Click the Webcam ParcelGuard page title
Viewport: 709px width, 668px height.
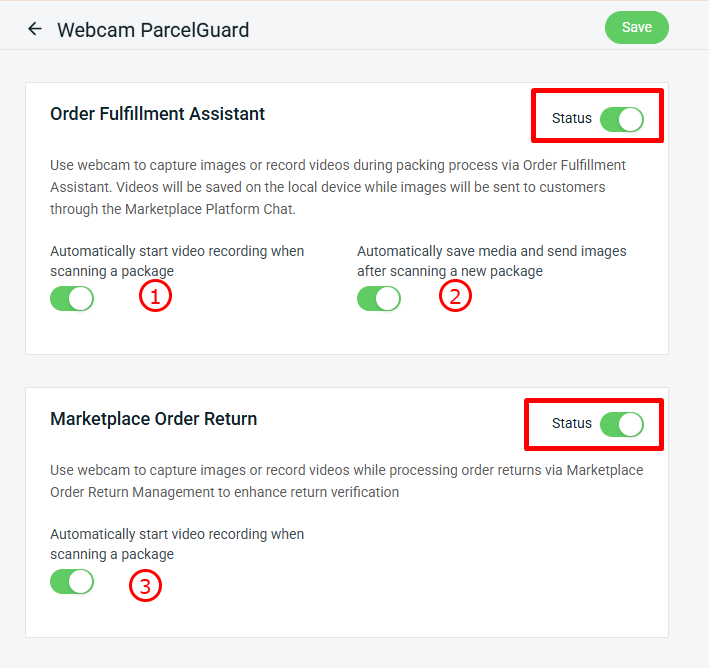click(x=153, y=30)
